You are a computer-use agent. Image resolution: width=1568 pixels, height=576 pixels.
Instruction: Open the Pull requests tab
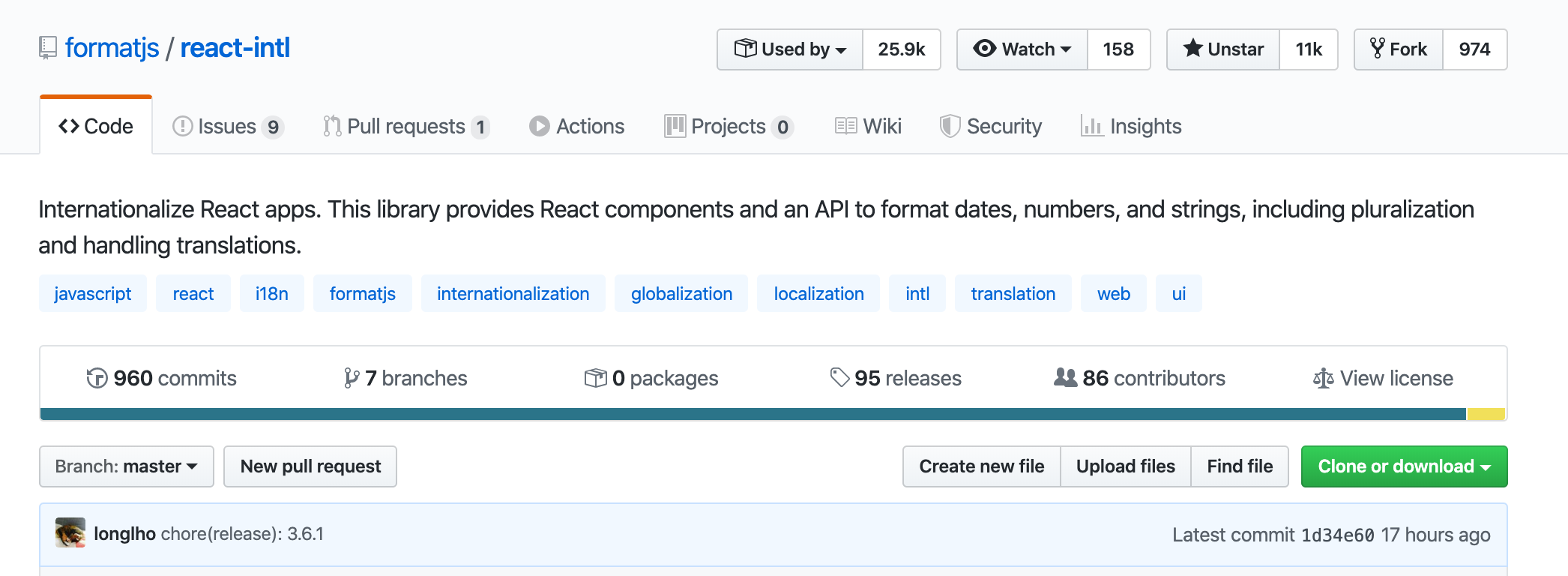406,126
